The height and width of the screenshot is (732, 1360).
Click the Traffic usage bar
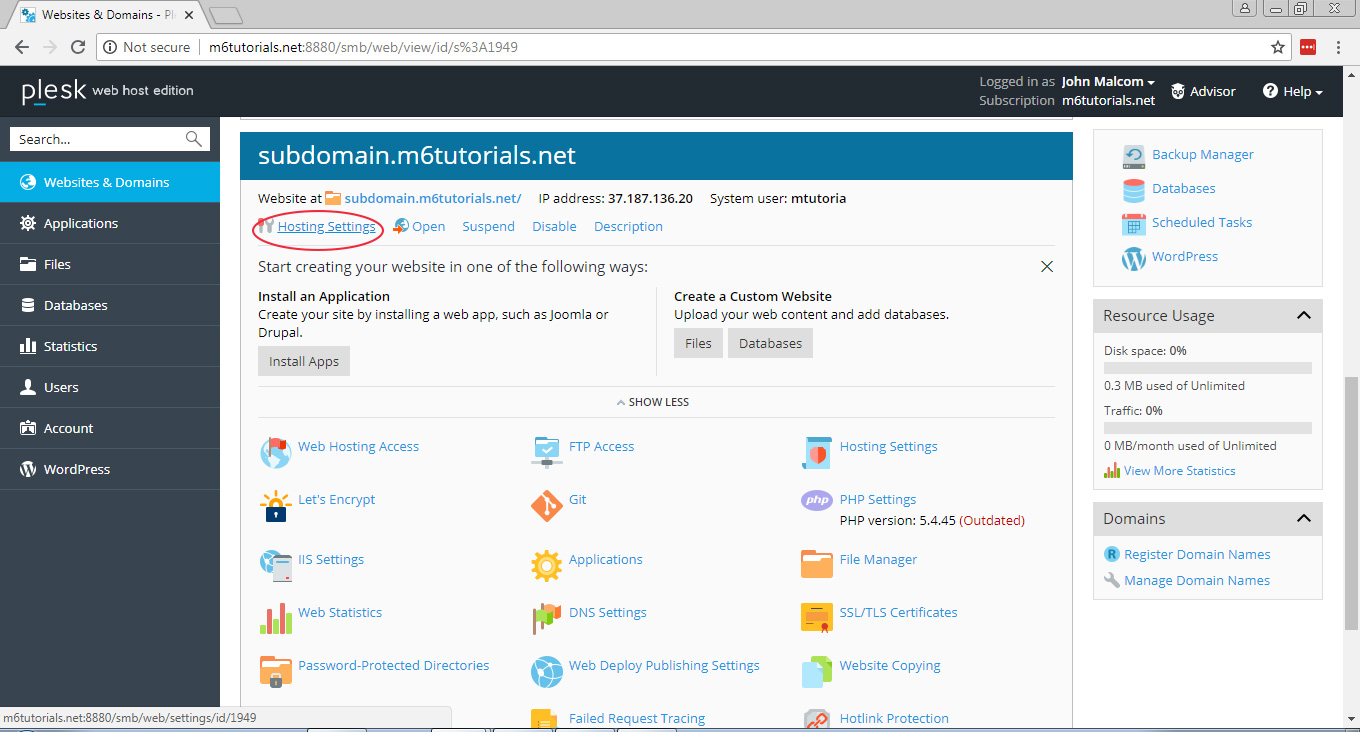1208,428
